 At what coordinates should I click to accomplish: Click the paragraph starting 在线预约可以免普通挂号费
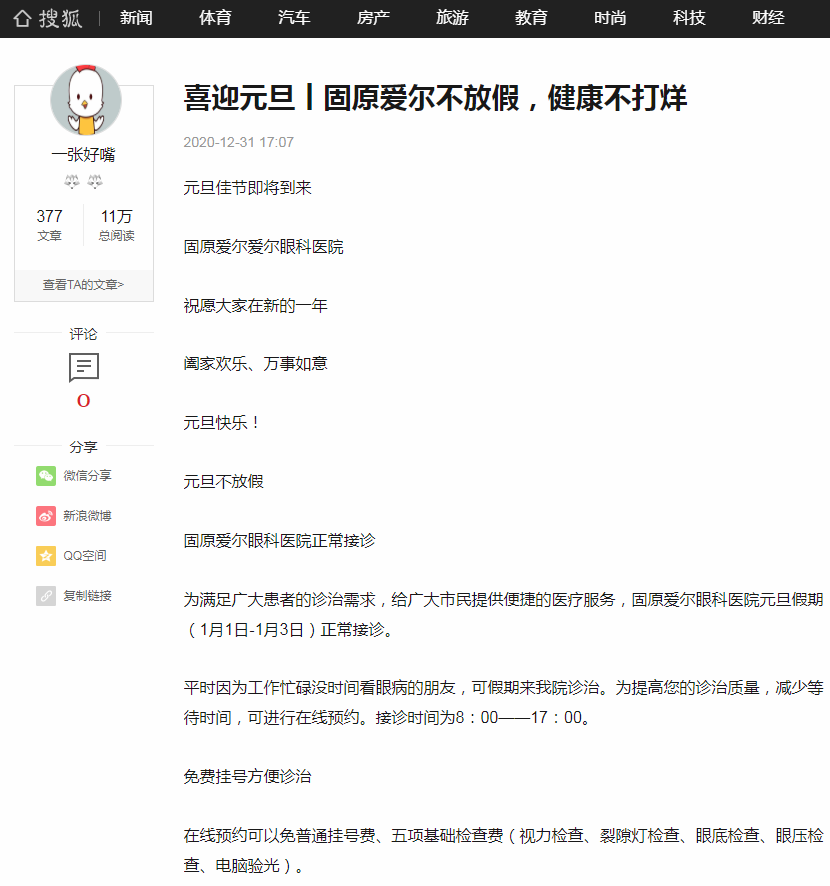(503, 850)
